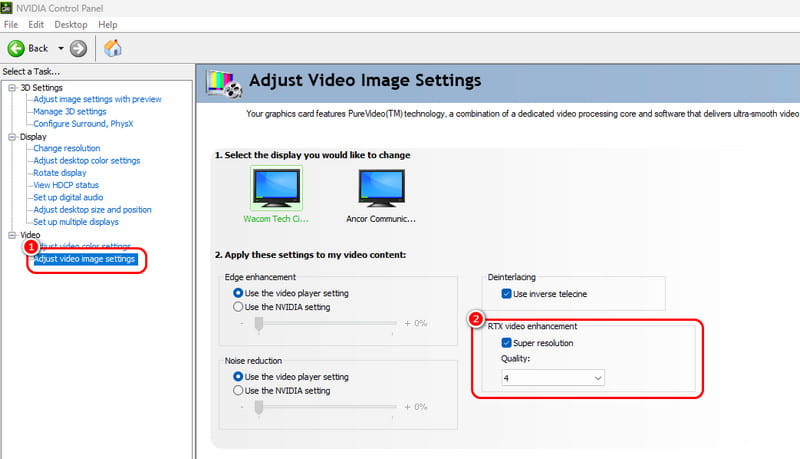The height and width of the screenshot is (459, 800).
Task: Select the Ancor Communications display monitor icon
Action: pyautogui.click(x=381, y=188)
